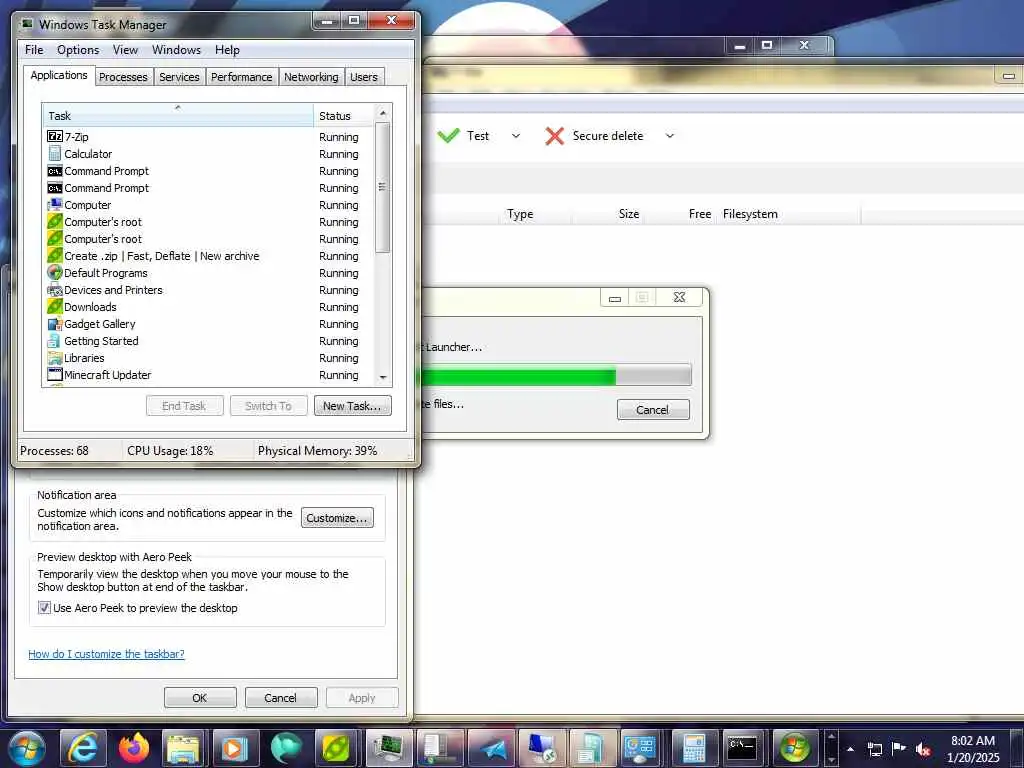Open the Windows Start orb
The image size is (1024, 768).
(27, 748)
